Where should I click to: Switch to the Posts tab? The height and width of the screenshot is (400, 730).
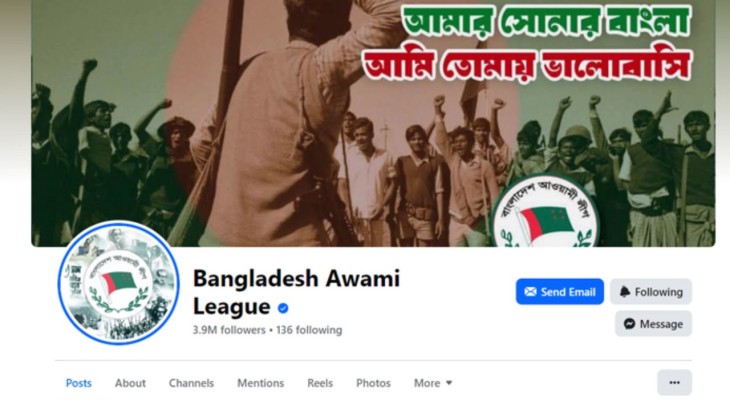[79, 383]
